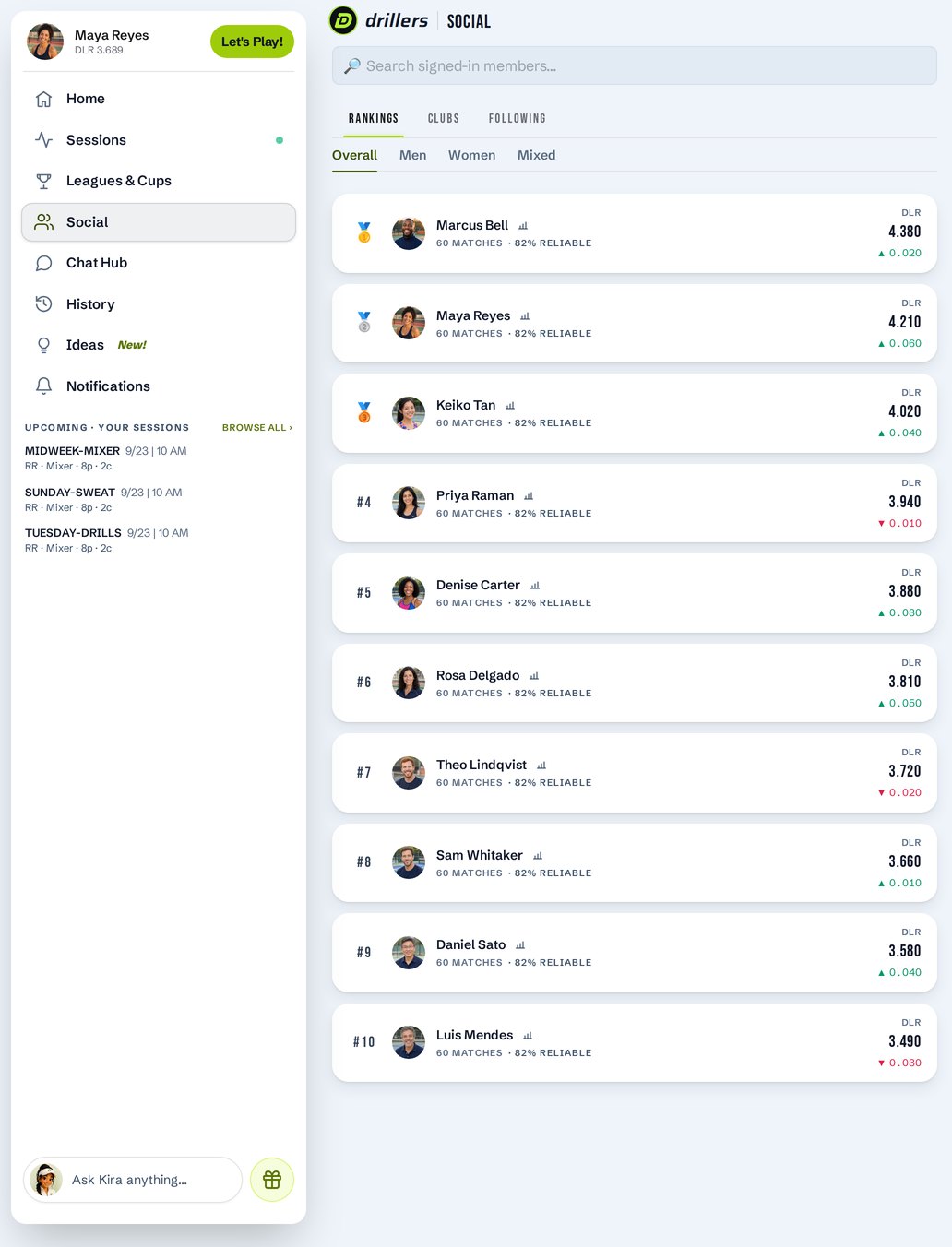Select the Social people icon
The image size is (952, 1247).
(43, 222)
